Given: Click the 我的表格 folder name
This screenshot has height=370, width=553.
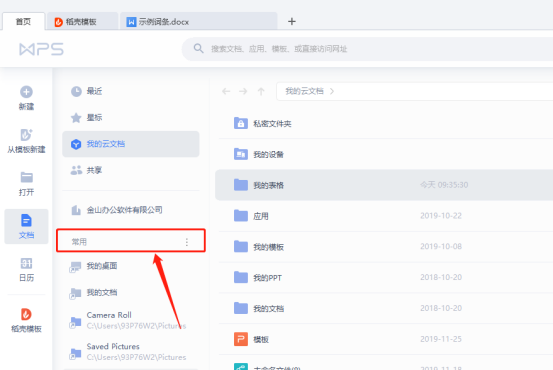Looking at the screenshot, I should click(268, 185).
